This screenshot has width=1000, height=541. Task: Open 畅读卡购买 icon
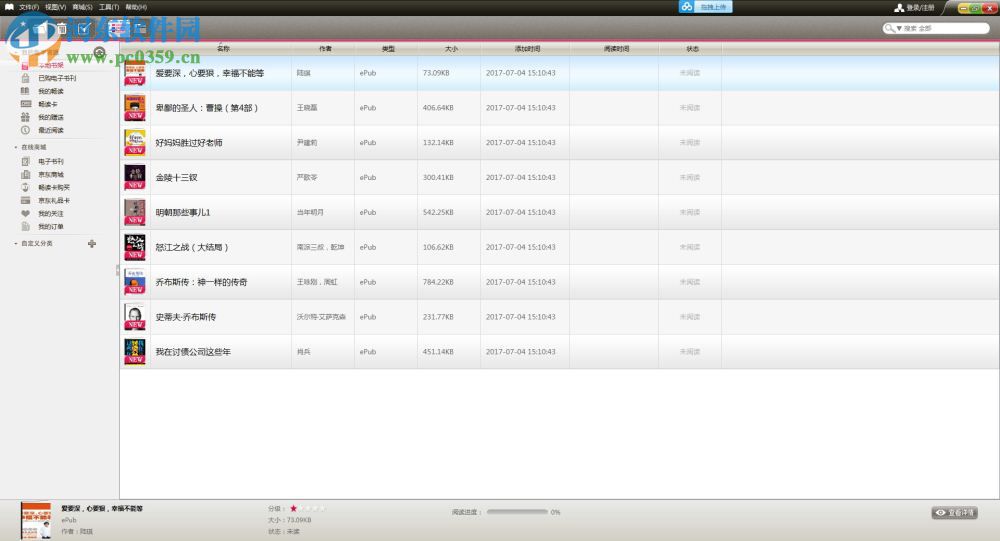click(x=26, y=188)
